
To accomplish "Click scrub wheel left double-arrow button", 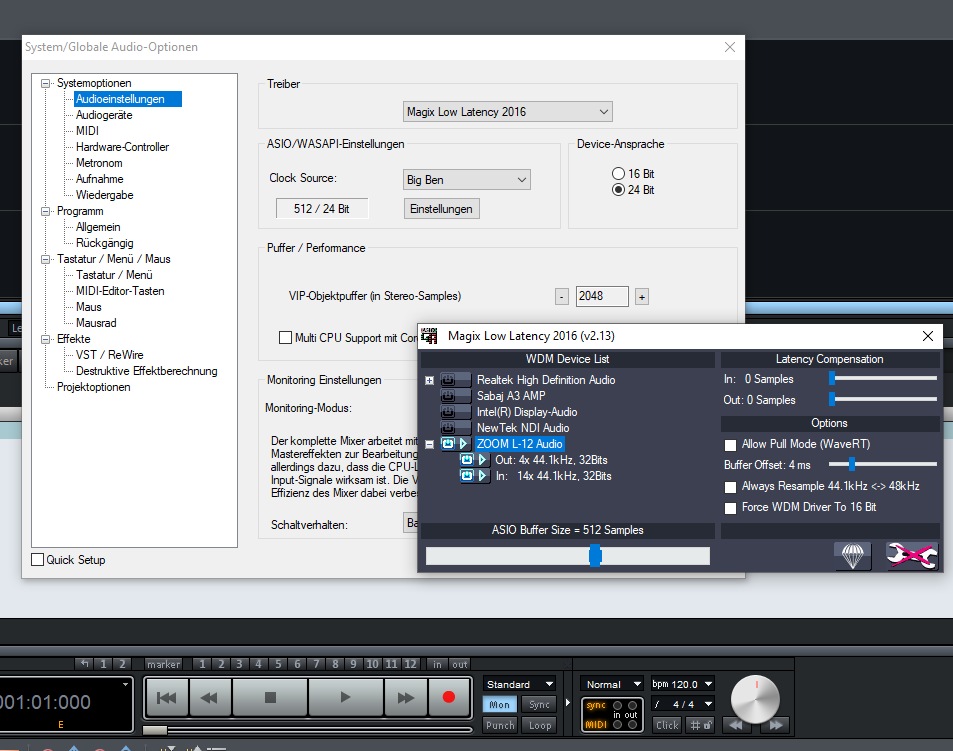I will click(x=736, y=725).
